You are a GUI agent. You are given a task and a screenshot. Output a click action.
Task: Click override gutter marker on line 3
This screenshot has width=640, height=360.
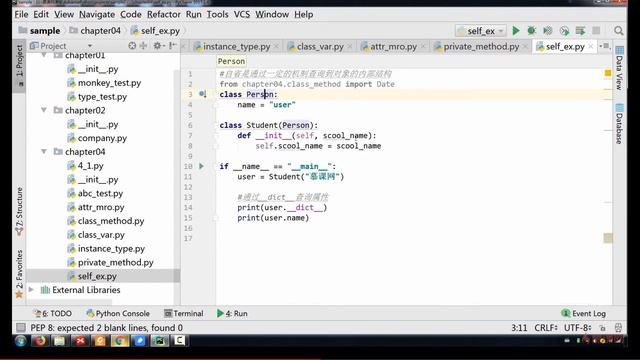(x=202, y=94)
